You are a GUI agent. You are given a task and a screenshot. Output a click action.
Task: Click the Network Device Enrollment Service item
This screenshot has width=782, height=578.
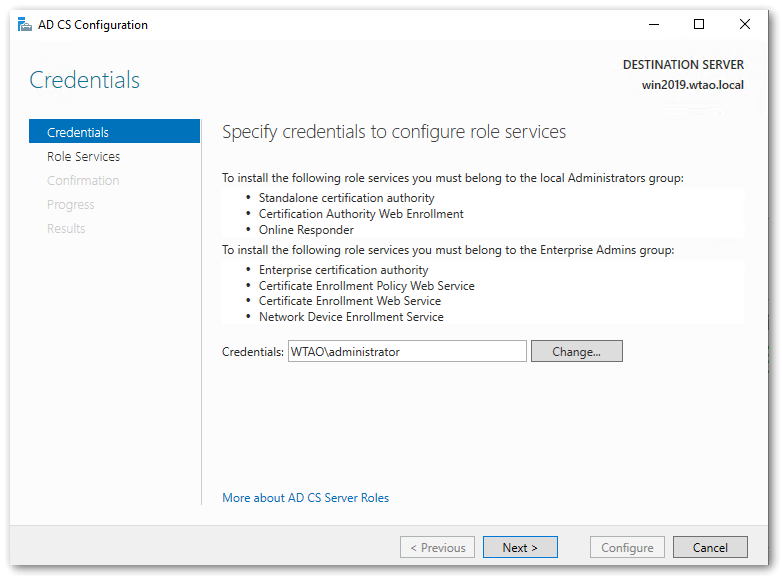[351, 317]
